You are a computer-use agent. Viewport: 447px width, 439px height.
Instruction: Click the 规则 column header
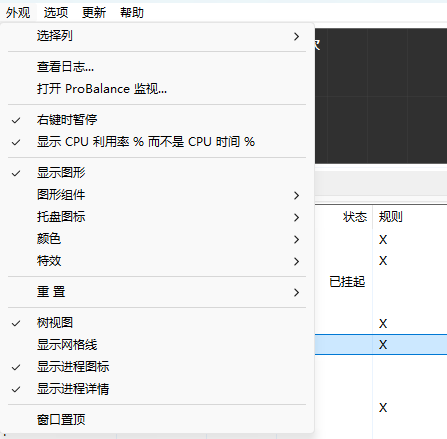(391, 217)
